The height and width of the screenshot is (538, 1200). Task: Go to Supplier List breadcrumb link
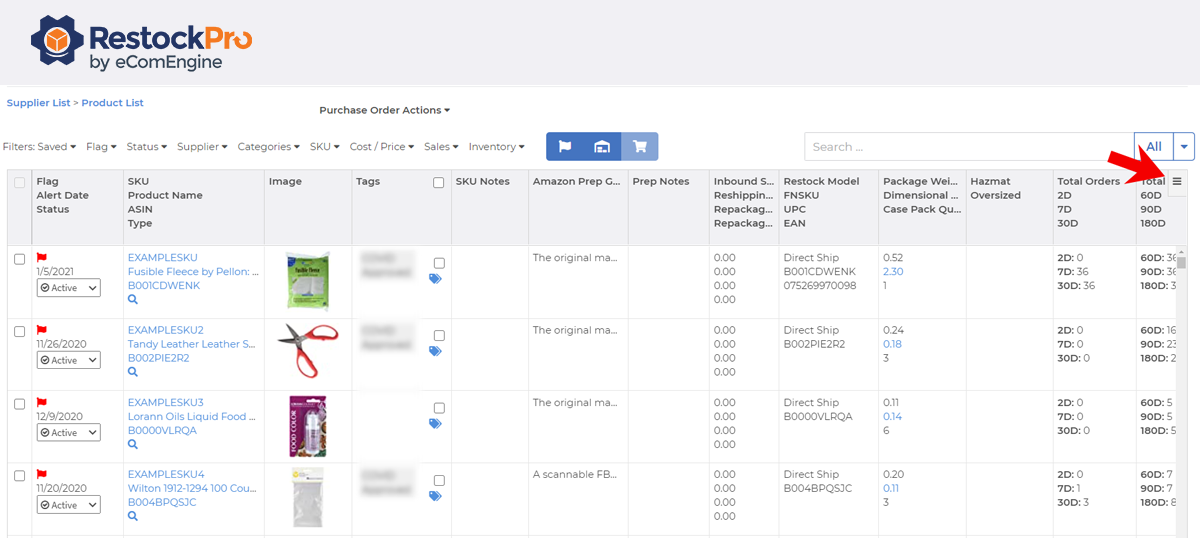coord(38,103)
